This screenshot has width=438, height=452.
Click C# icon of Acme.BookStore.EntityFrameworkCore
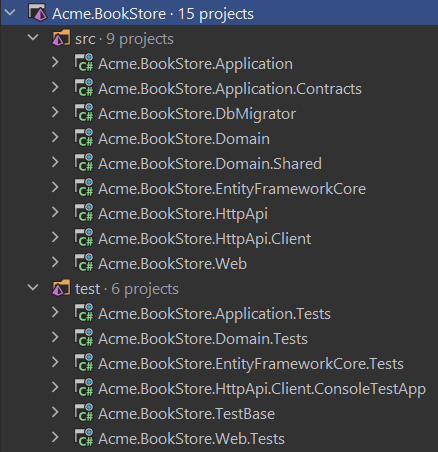pos(84,188)
